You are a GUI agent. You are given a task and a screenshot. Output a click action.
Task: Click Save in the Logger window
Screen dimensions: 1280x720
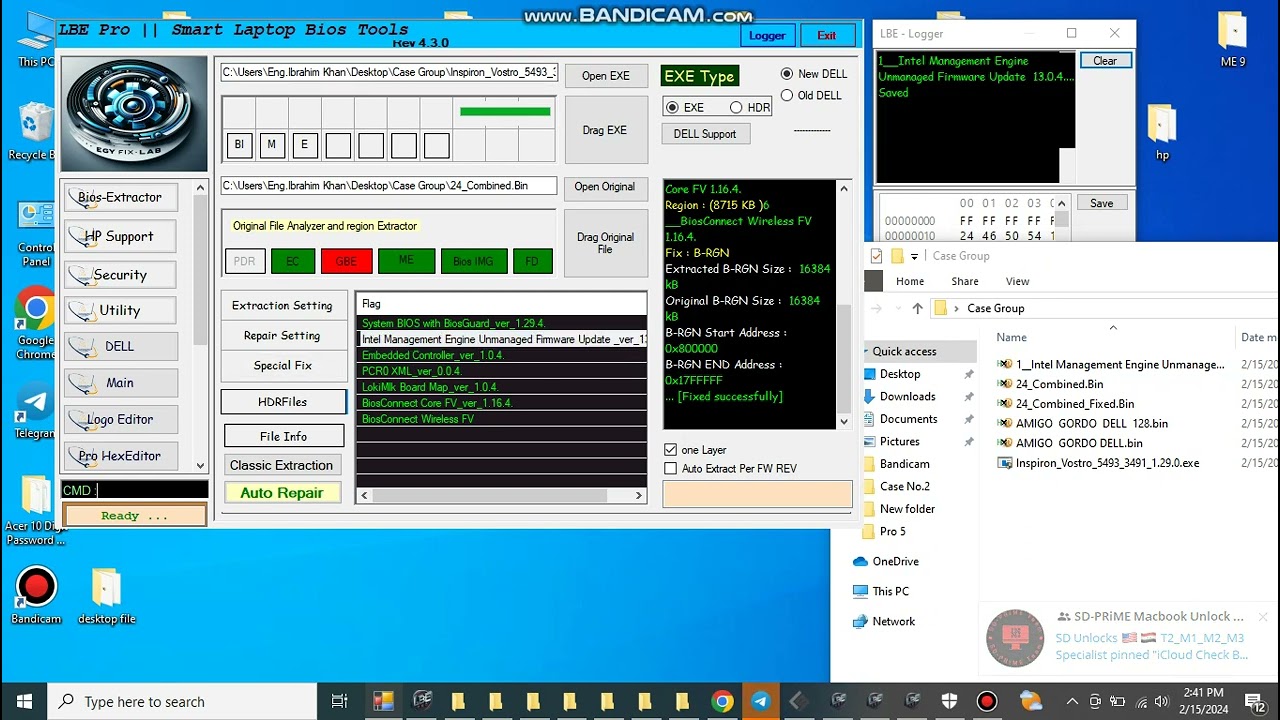point(1102,203)
